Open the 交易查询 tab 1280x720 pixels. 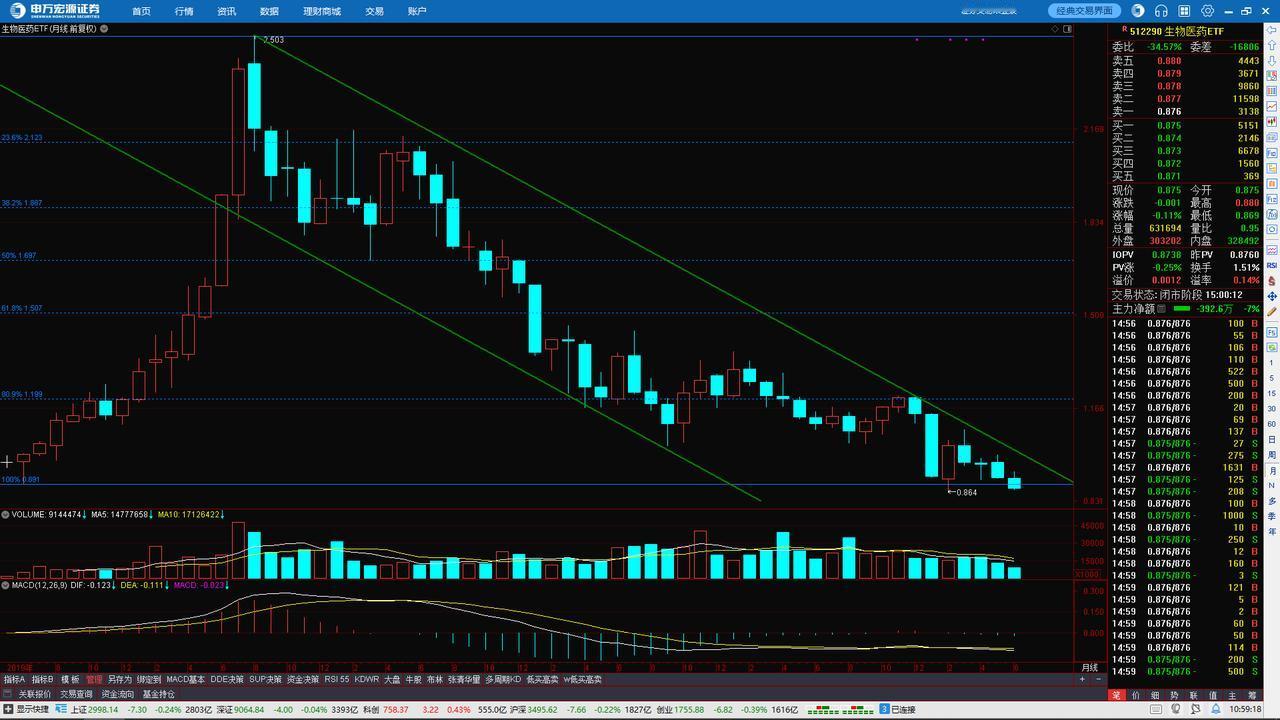(x=76, y=694)
